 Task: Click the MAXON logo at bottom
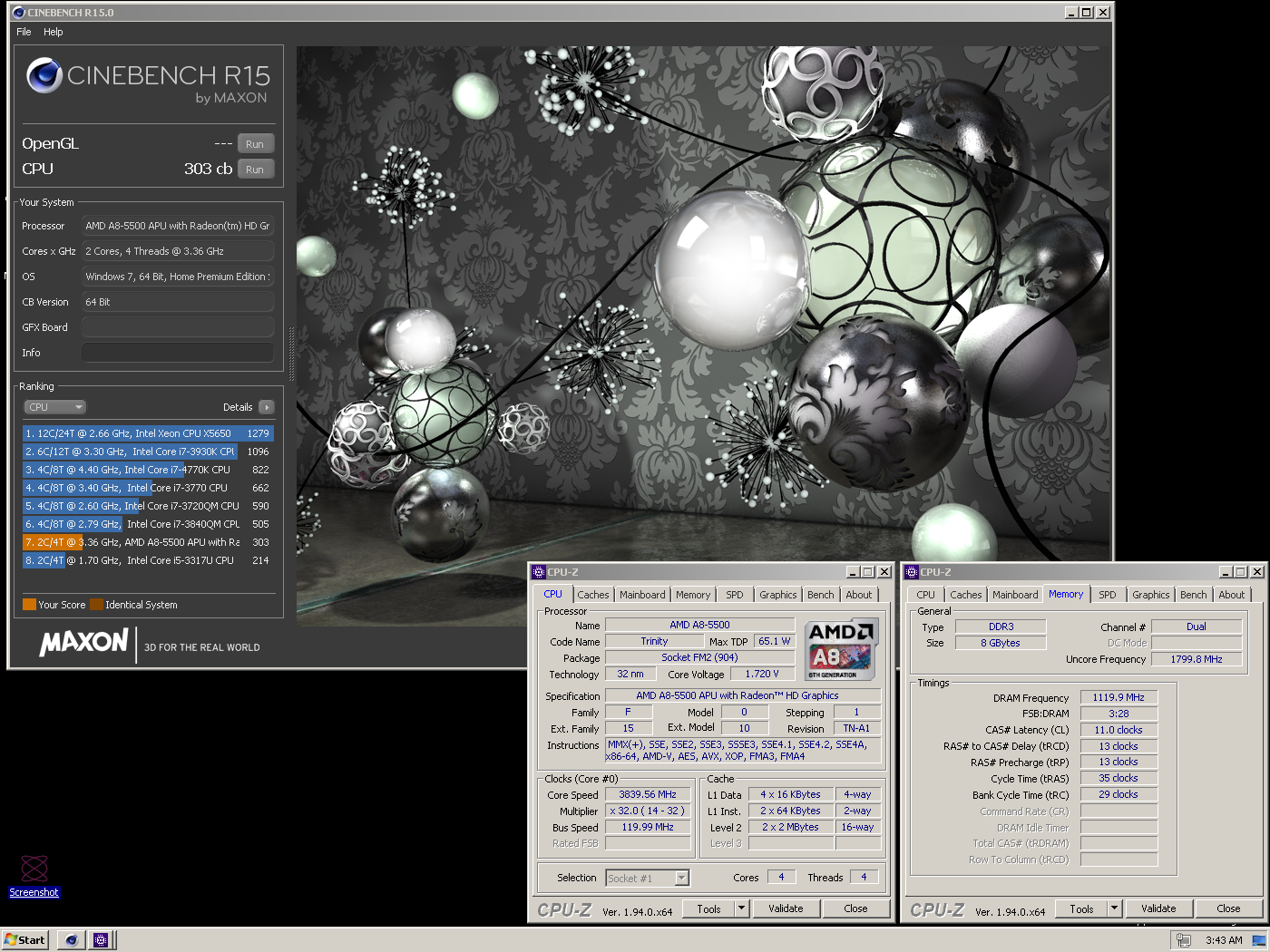click(83, 643)
